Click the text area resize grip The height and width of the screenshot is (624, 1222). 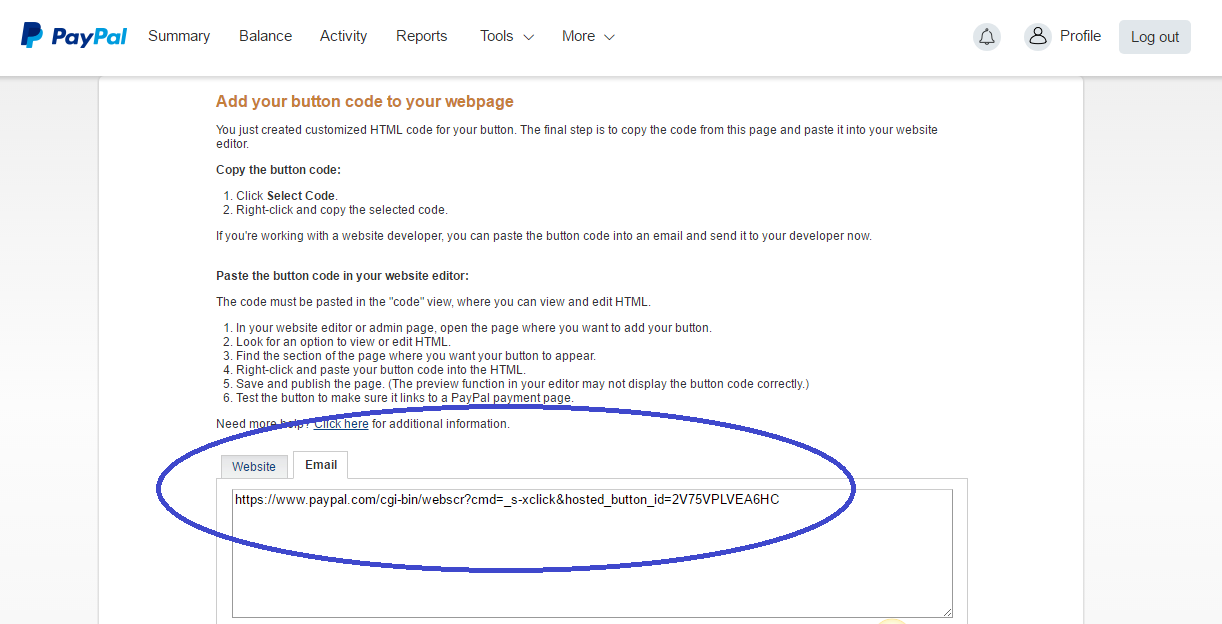pyautogui.click(x=946, y=611)
